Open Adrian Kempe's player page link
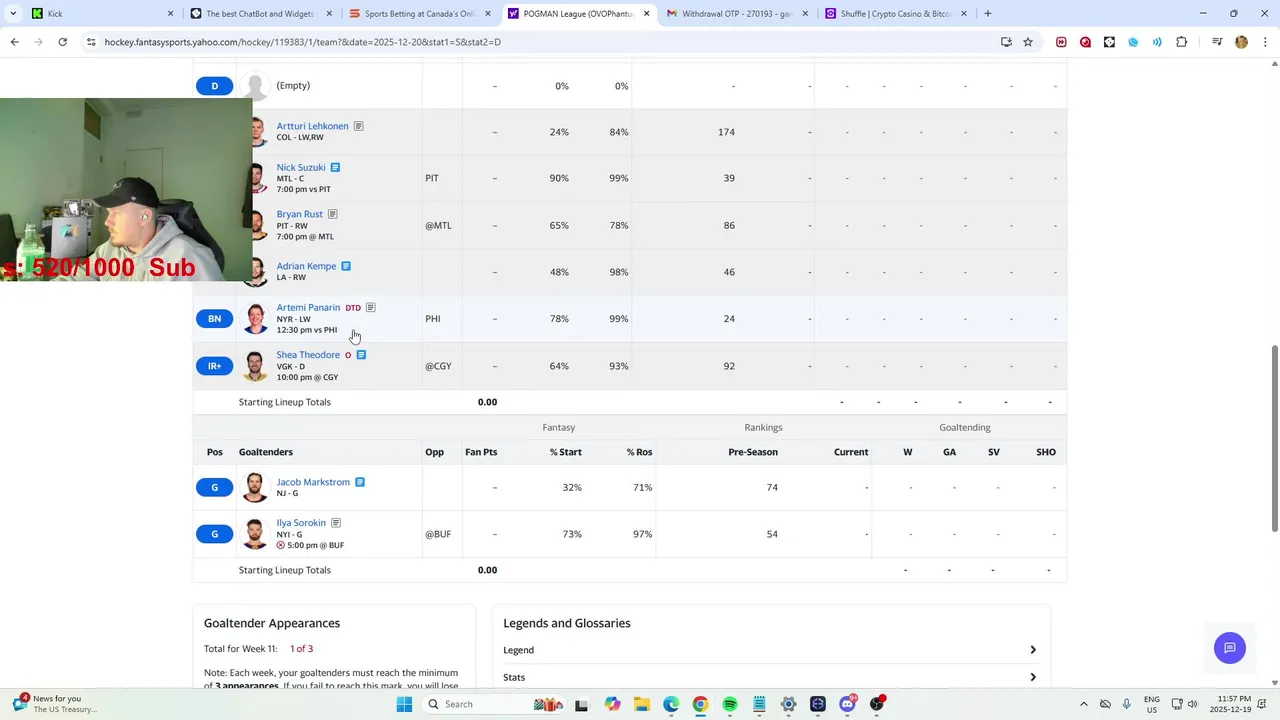Image resolution: width=1280 pixels, height=720 pixels. coord(306,266)
